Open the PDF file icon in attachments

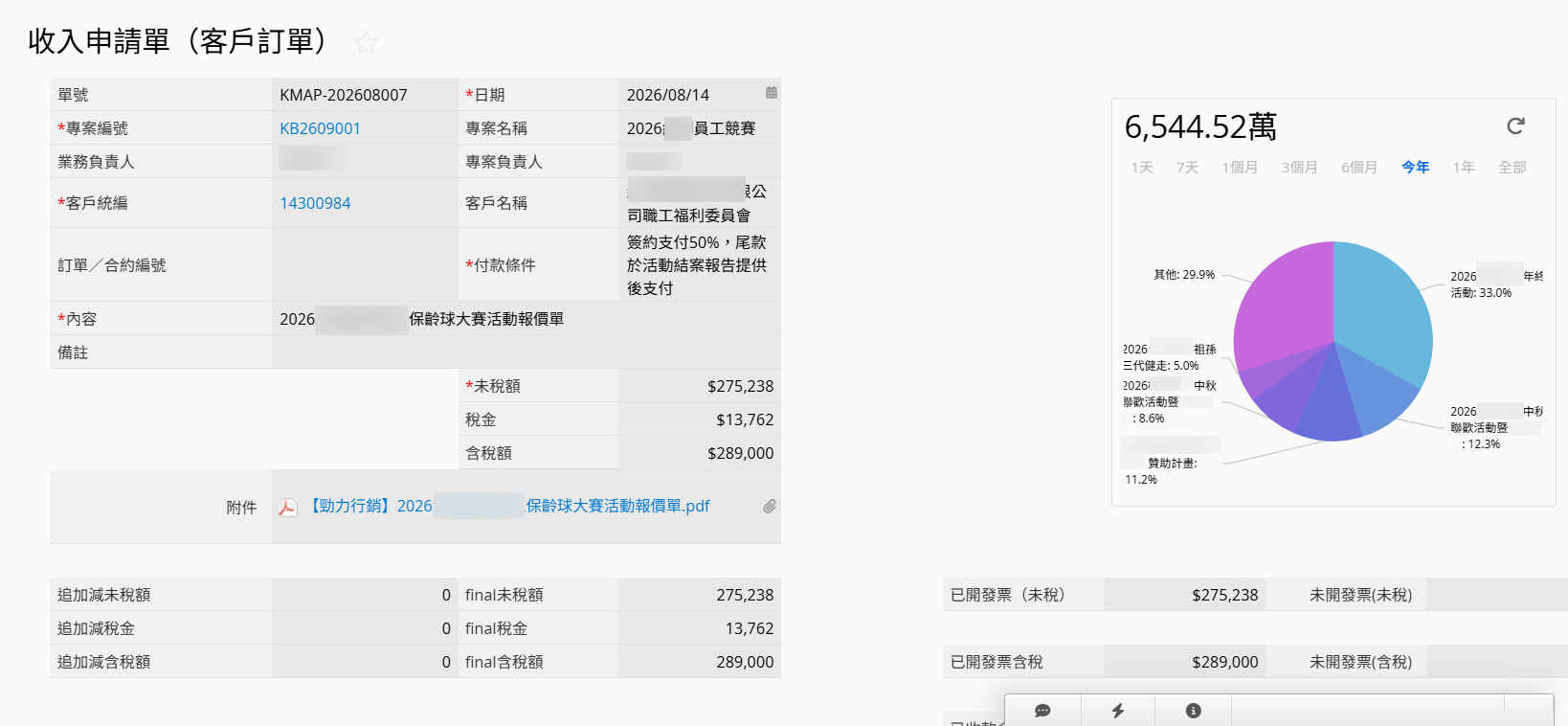click(x=287, y=507)
